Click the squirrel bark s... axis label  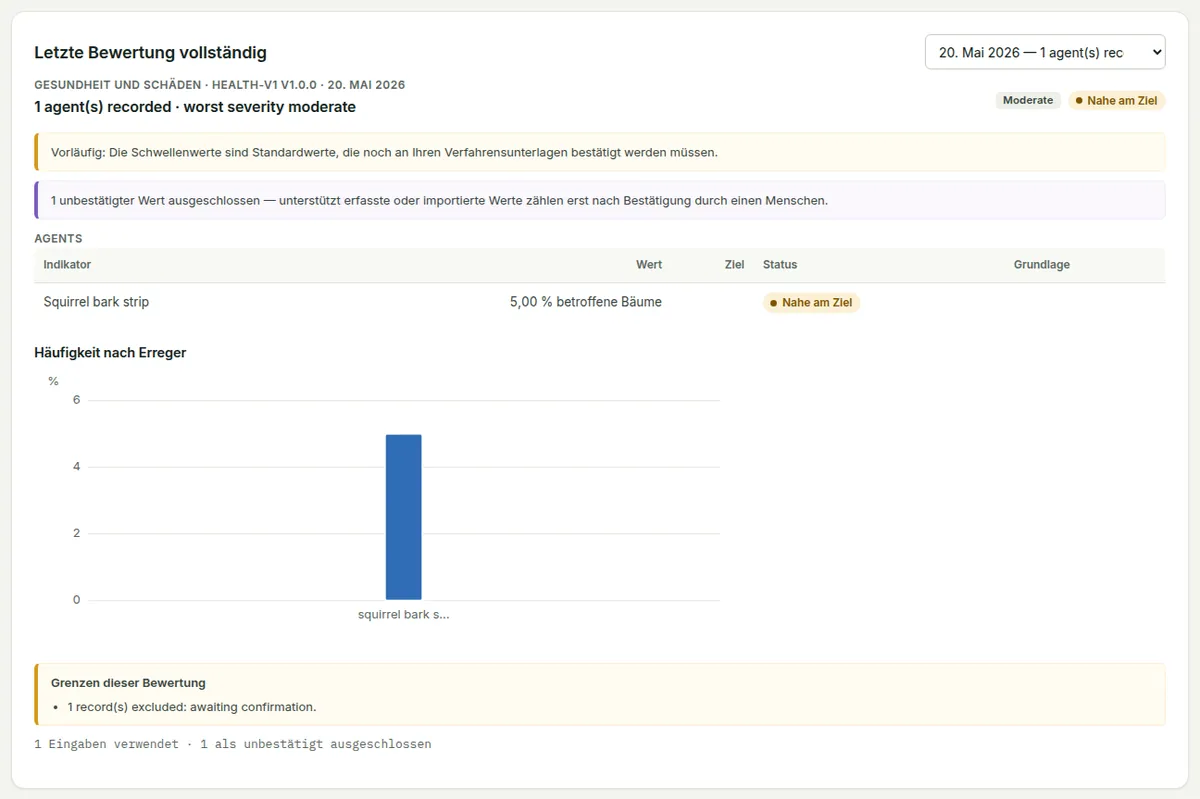[404, 615]
